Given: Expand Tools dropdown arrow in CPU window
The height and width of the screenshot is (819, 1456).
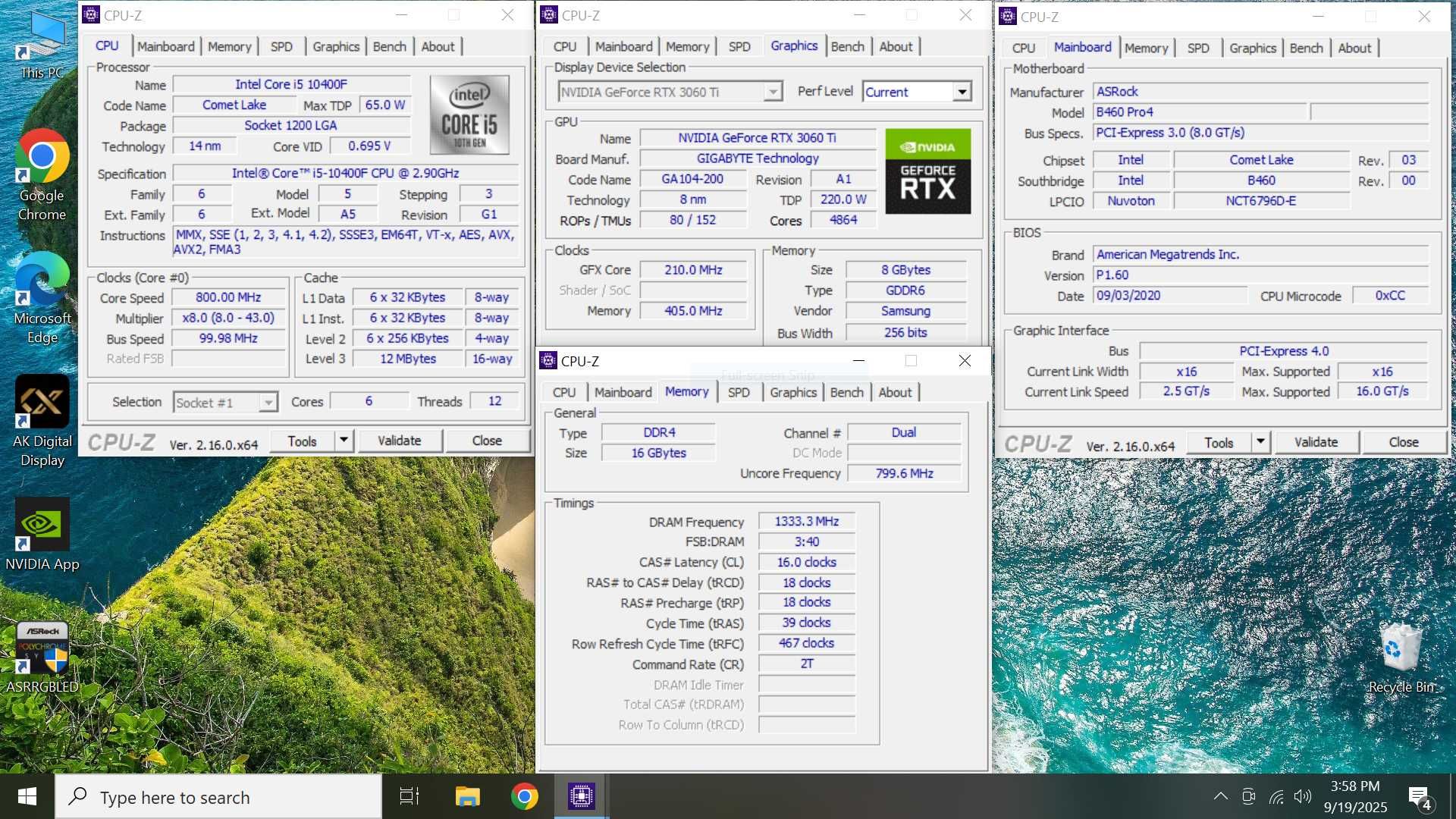Looking at the screenshot, I should point(344,441).
